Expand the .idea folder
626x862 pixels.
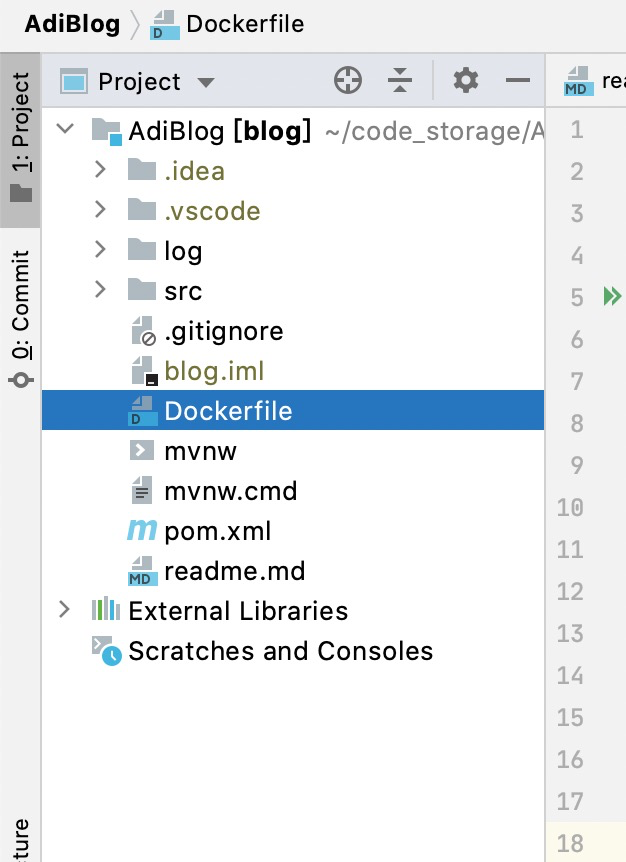pyautogui.click(x=99, y=170)
